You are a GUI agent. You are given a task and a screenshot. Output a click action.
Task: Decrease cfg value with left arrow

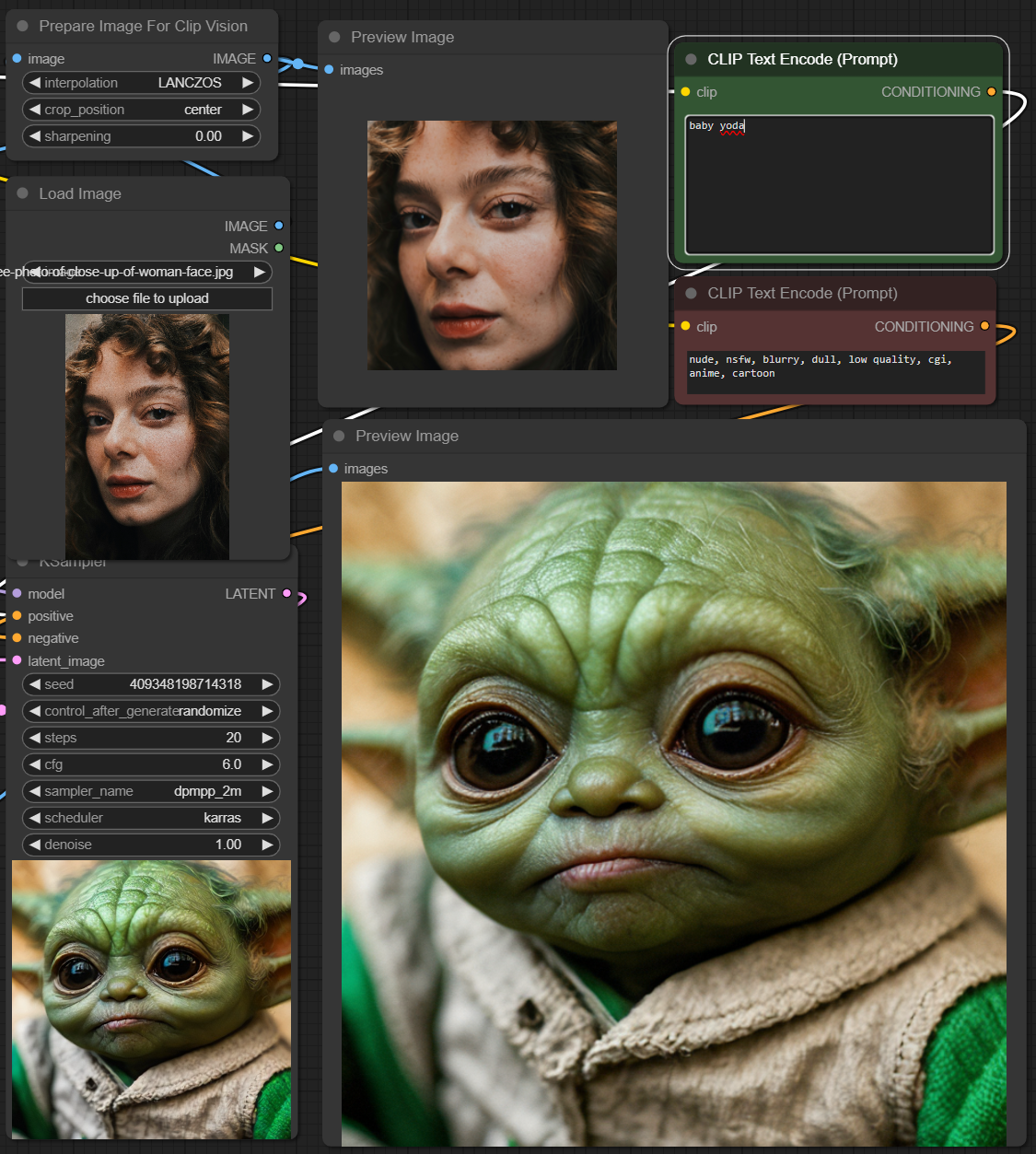tap(35, 764)
